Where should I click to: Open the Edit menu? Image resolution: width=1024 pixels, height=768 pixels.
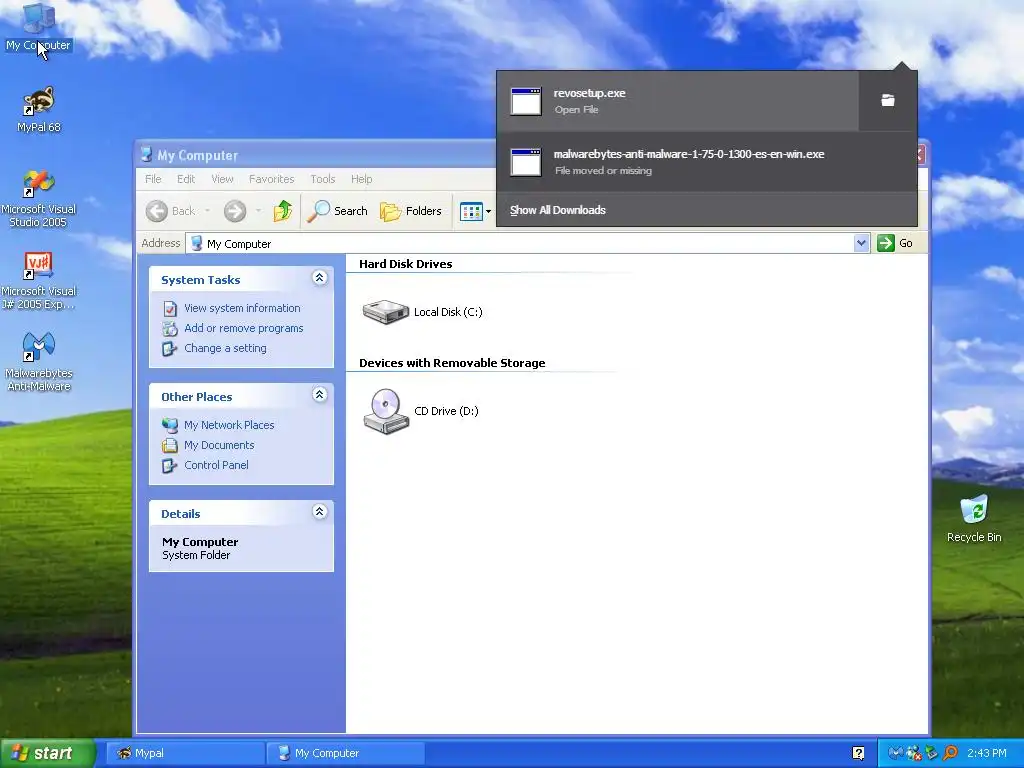click(x=185, y=179)
